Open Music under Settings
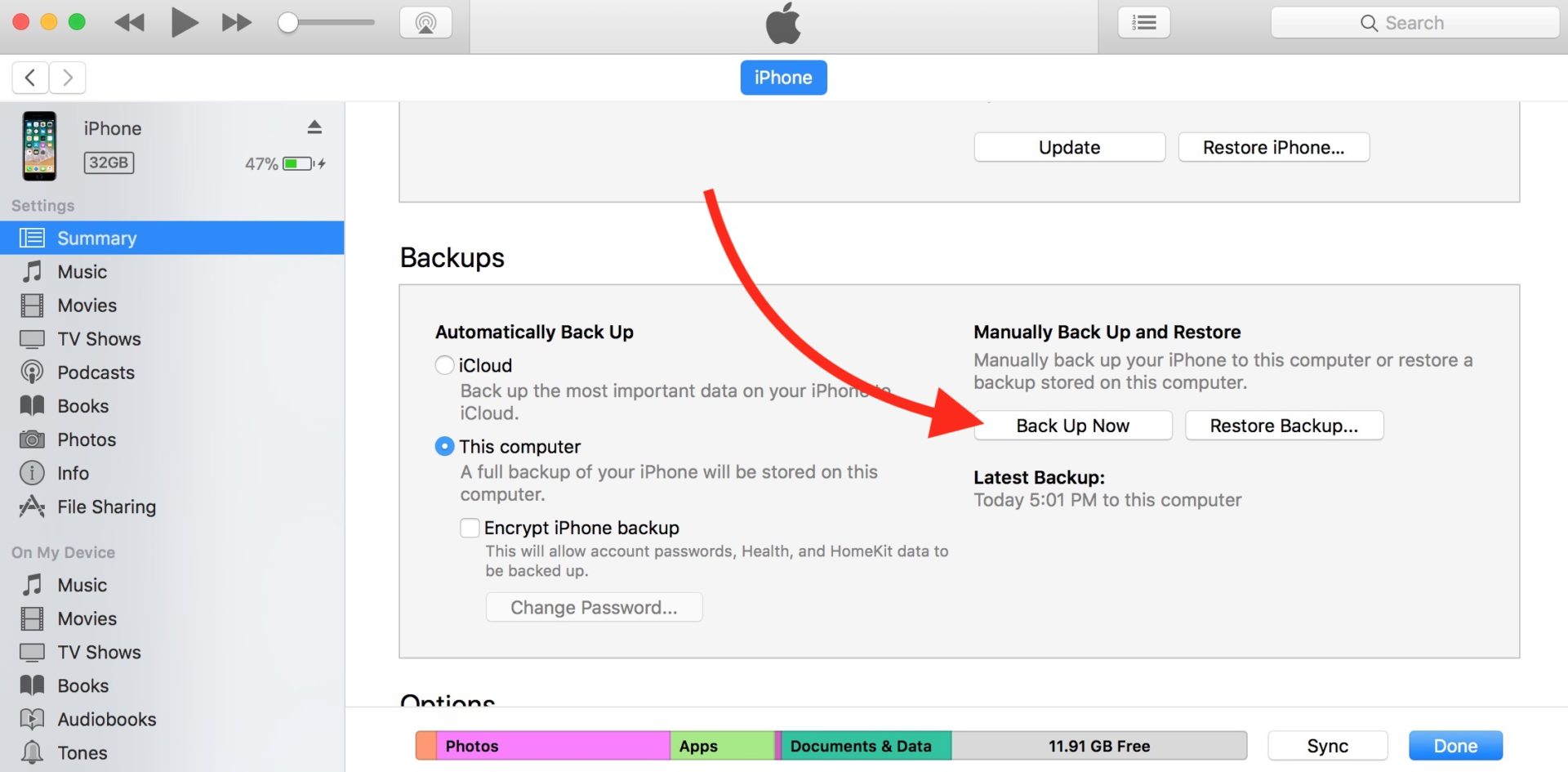The width and height of the screenshot is (1568, 772). [x=171, y=271]
